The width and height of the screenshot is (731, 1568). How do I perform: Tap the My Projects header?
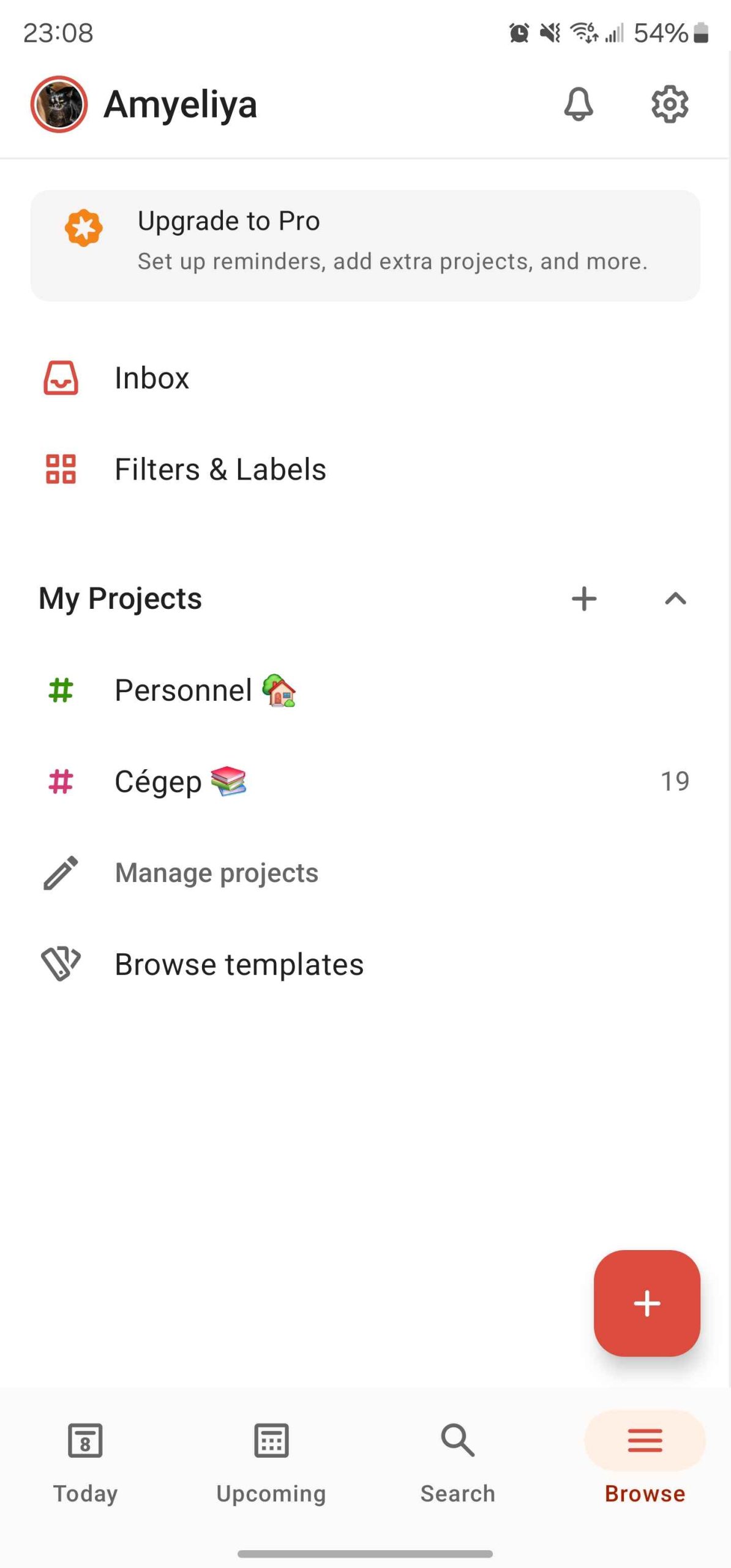click(x=121, y=598)
